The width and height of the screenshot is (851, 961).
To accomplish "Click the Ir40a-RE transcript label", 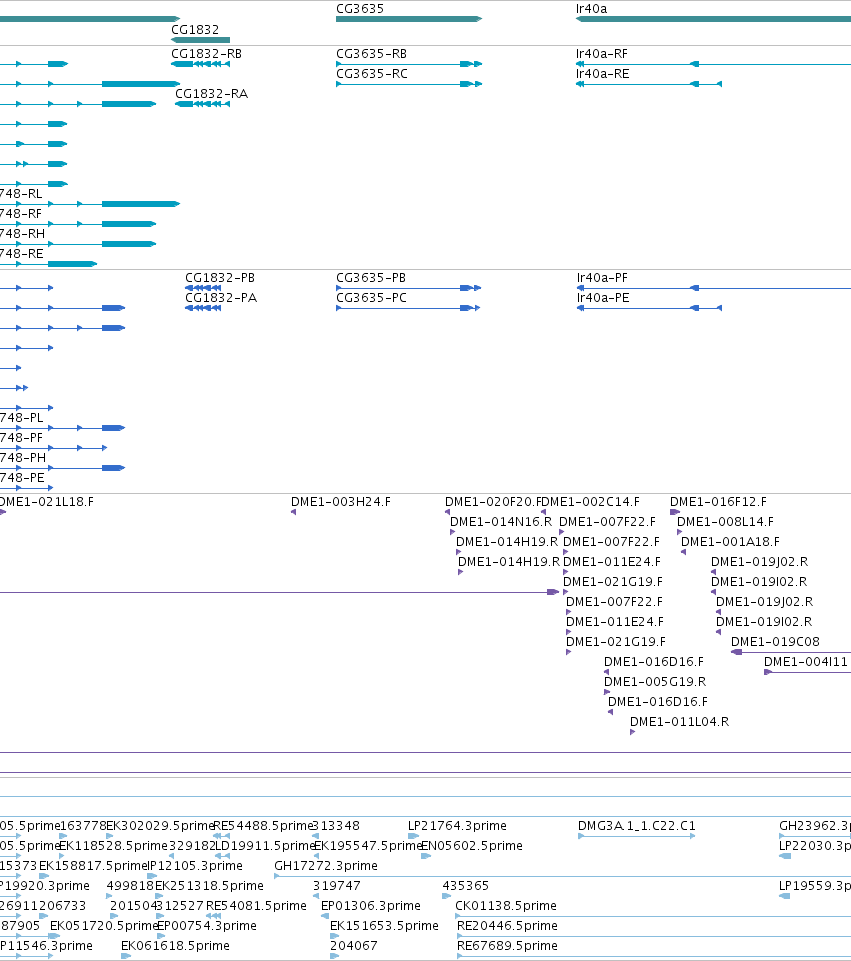I will click(602, 74).
